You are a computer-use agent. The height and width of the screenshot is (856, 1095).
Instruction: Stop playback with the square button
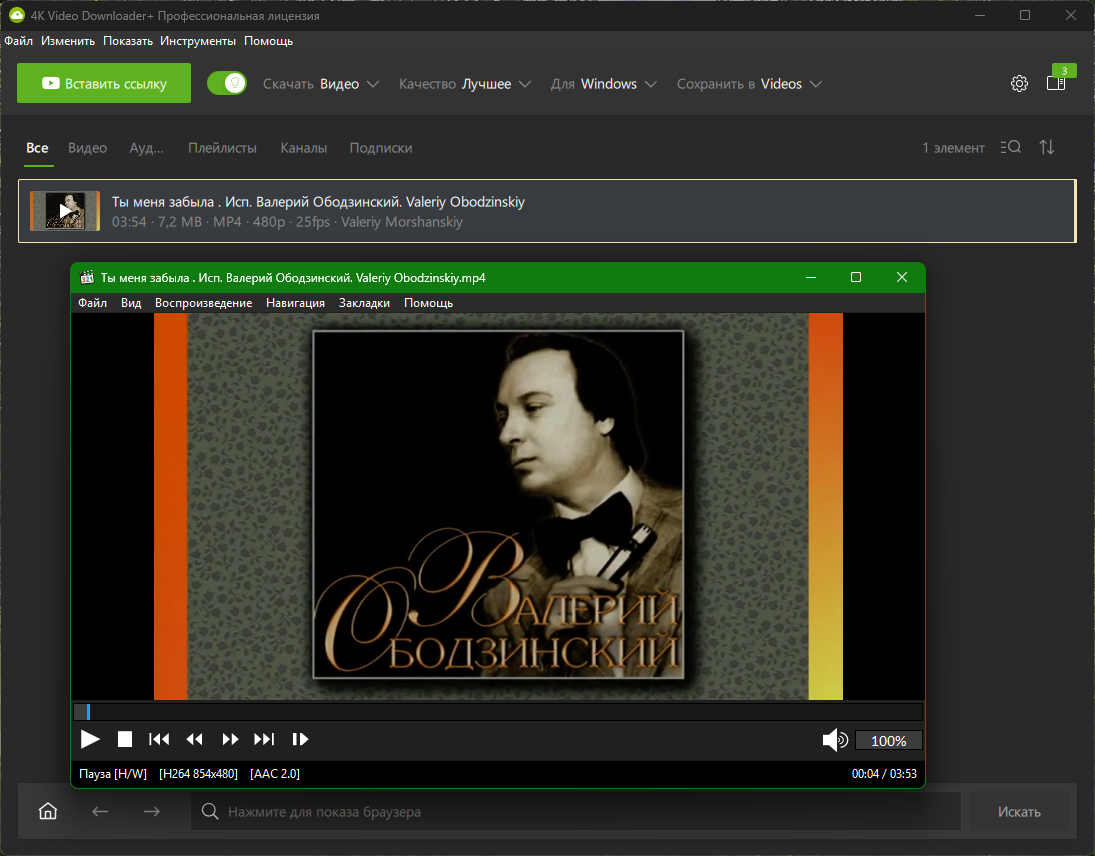click(125, 739)
